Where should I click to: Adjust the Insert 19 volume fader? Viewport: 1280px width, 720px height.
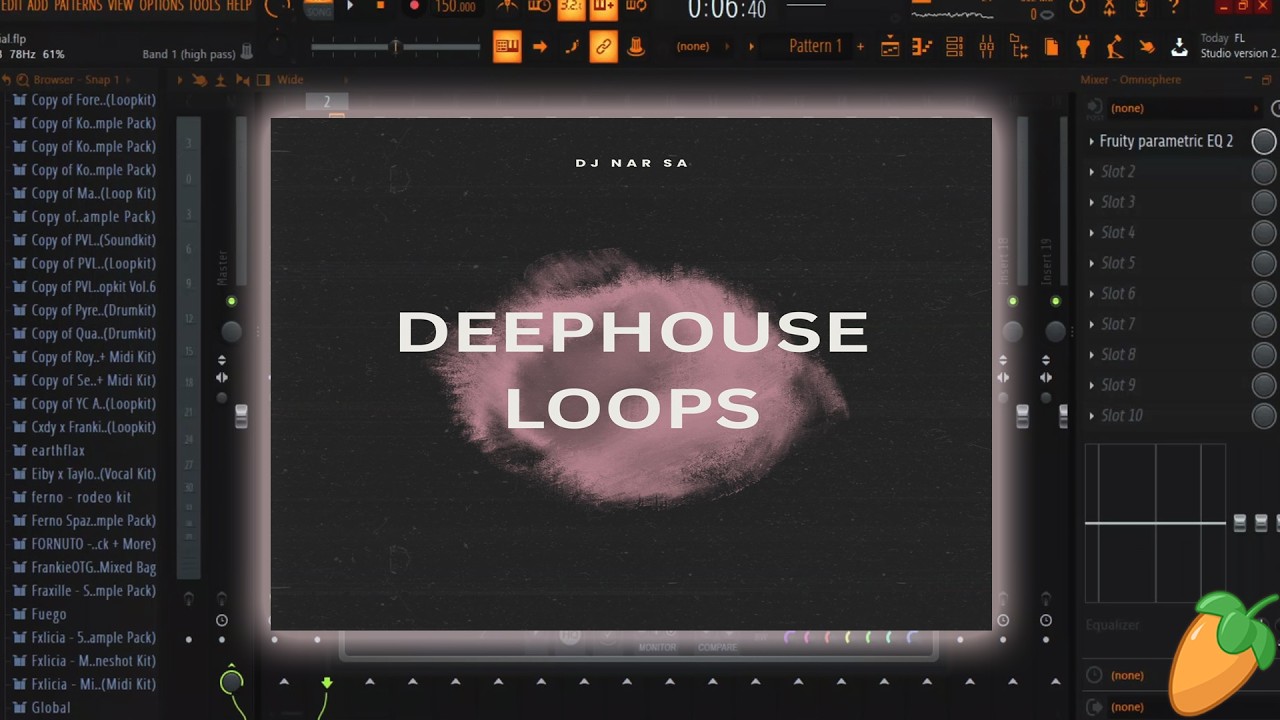pos(1065,416)
